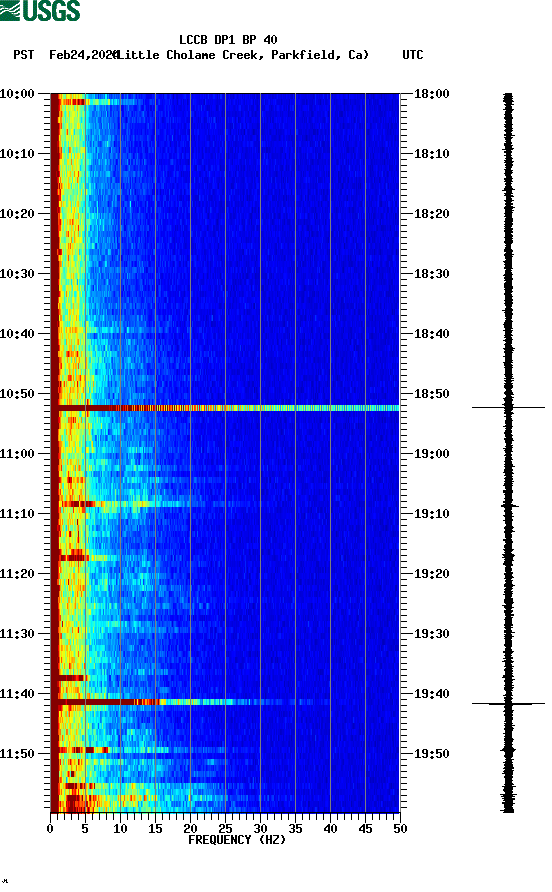
Task: Click the '18:50' UTC time label
Action: point(432,394)
